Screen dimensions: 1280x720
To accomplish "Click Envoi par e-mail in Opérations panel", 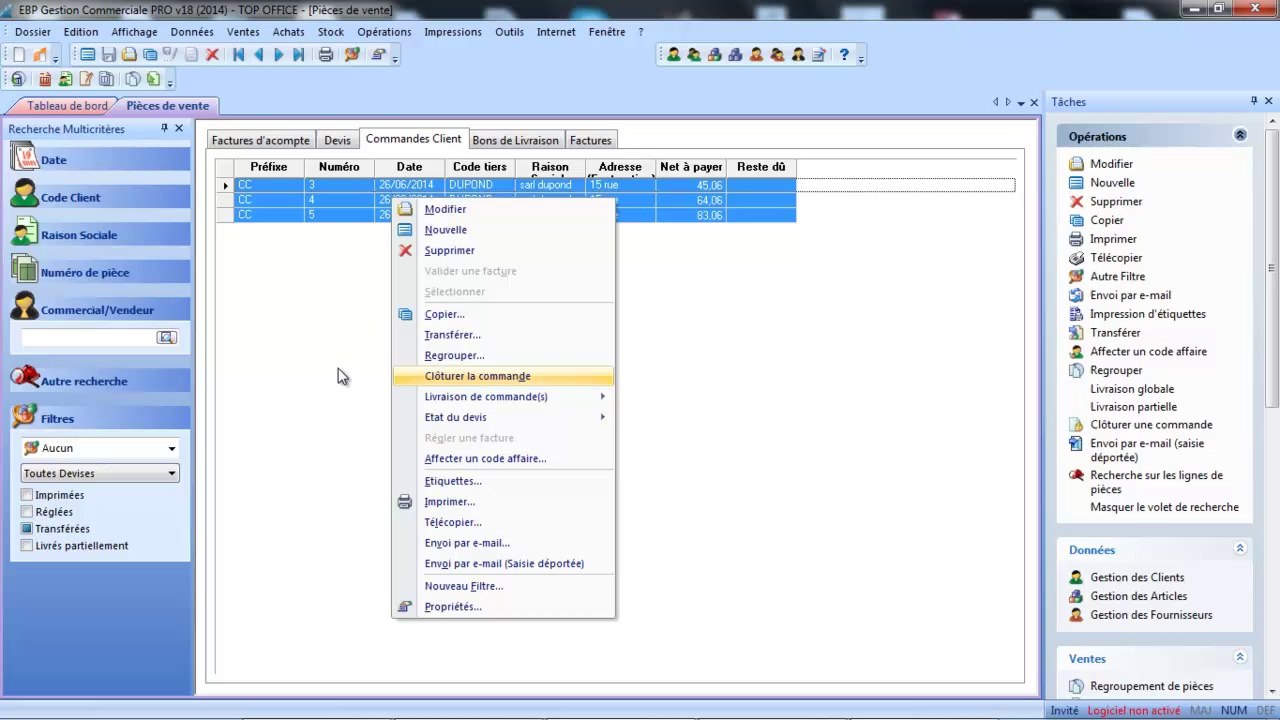I will tap(1130, 295).
